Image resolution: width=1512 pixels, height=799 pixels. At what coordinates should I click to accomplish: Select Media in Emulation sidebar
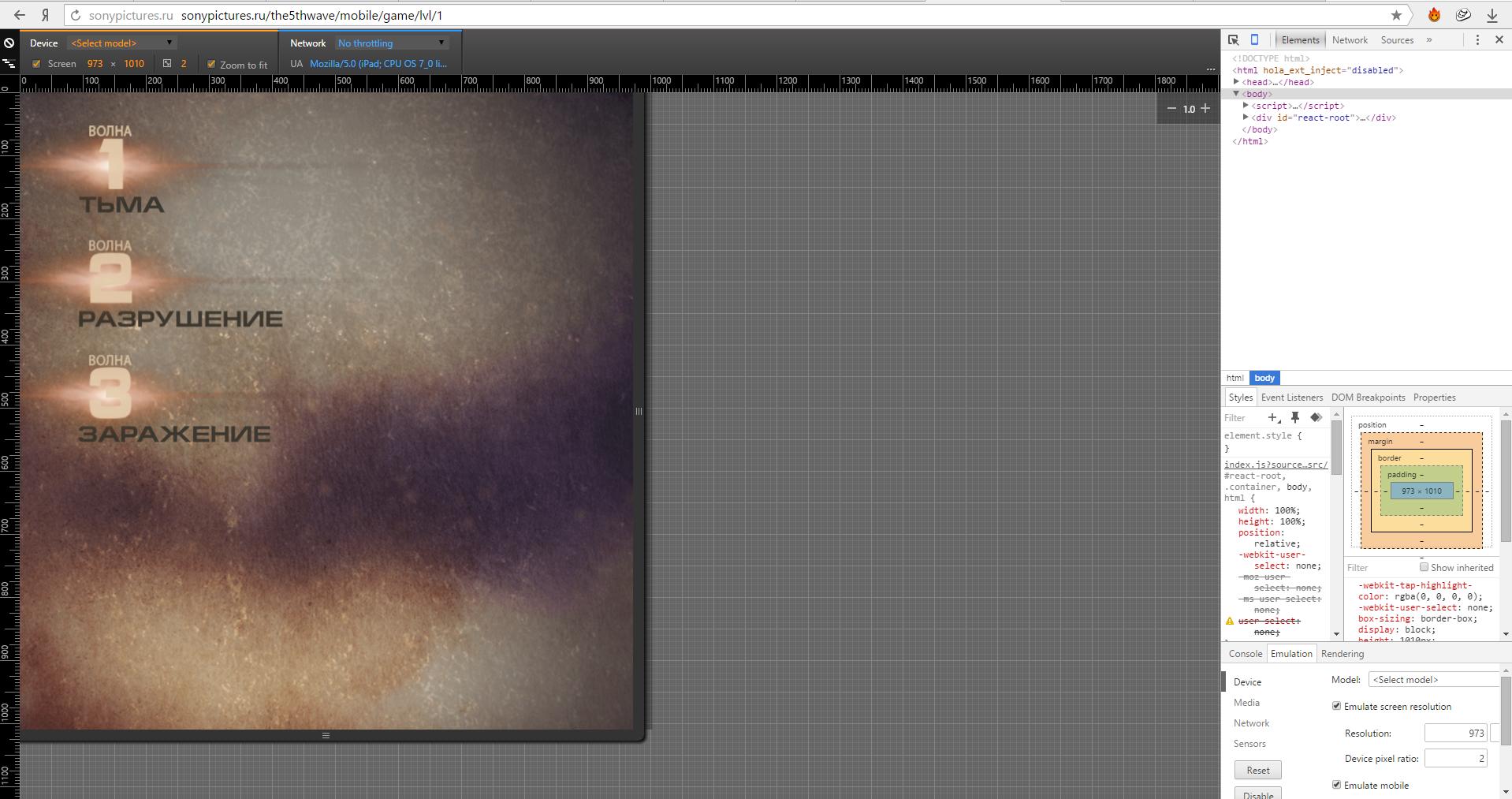coord(1246,702)
